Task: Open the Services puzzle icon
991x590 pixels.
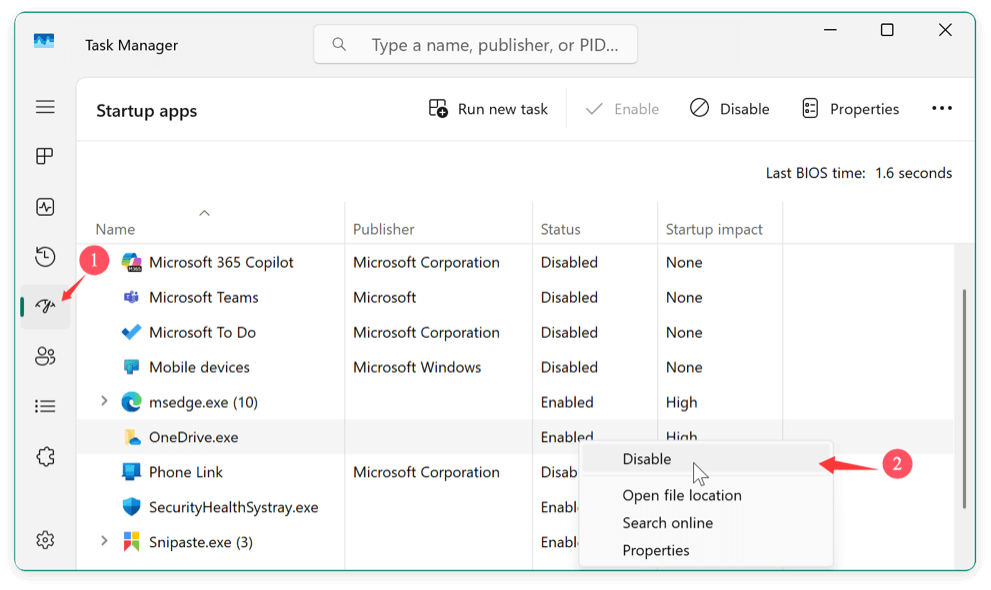Action: [x=45, y=456]
